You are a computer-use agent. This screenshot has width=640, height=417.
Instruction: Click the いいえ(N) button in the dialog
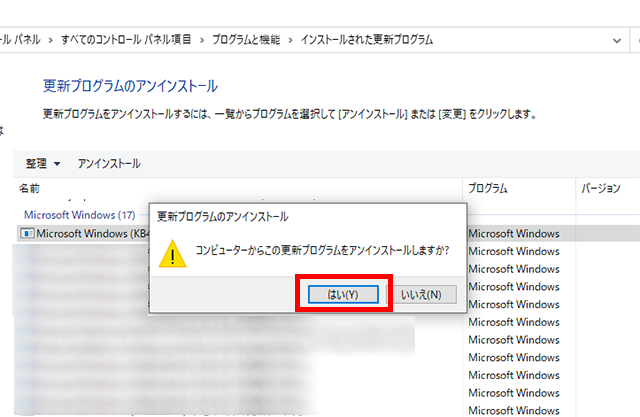point(421,294)
